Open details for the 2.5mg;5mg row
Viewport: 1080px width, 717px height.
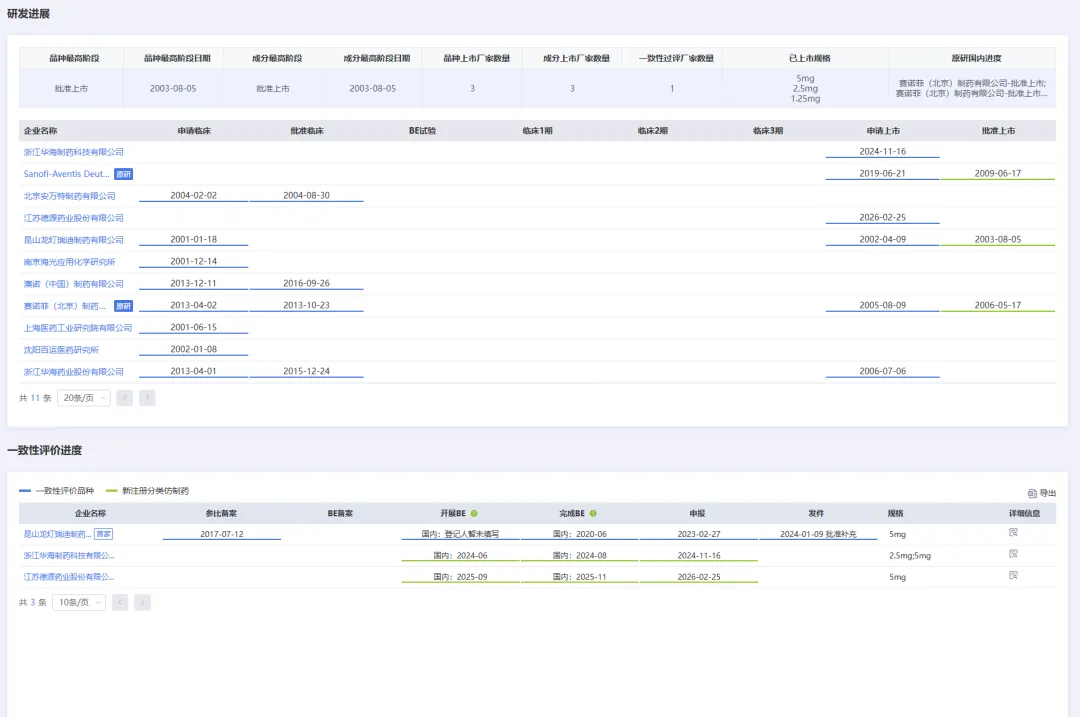pos(1012,554)
